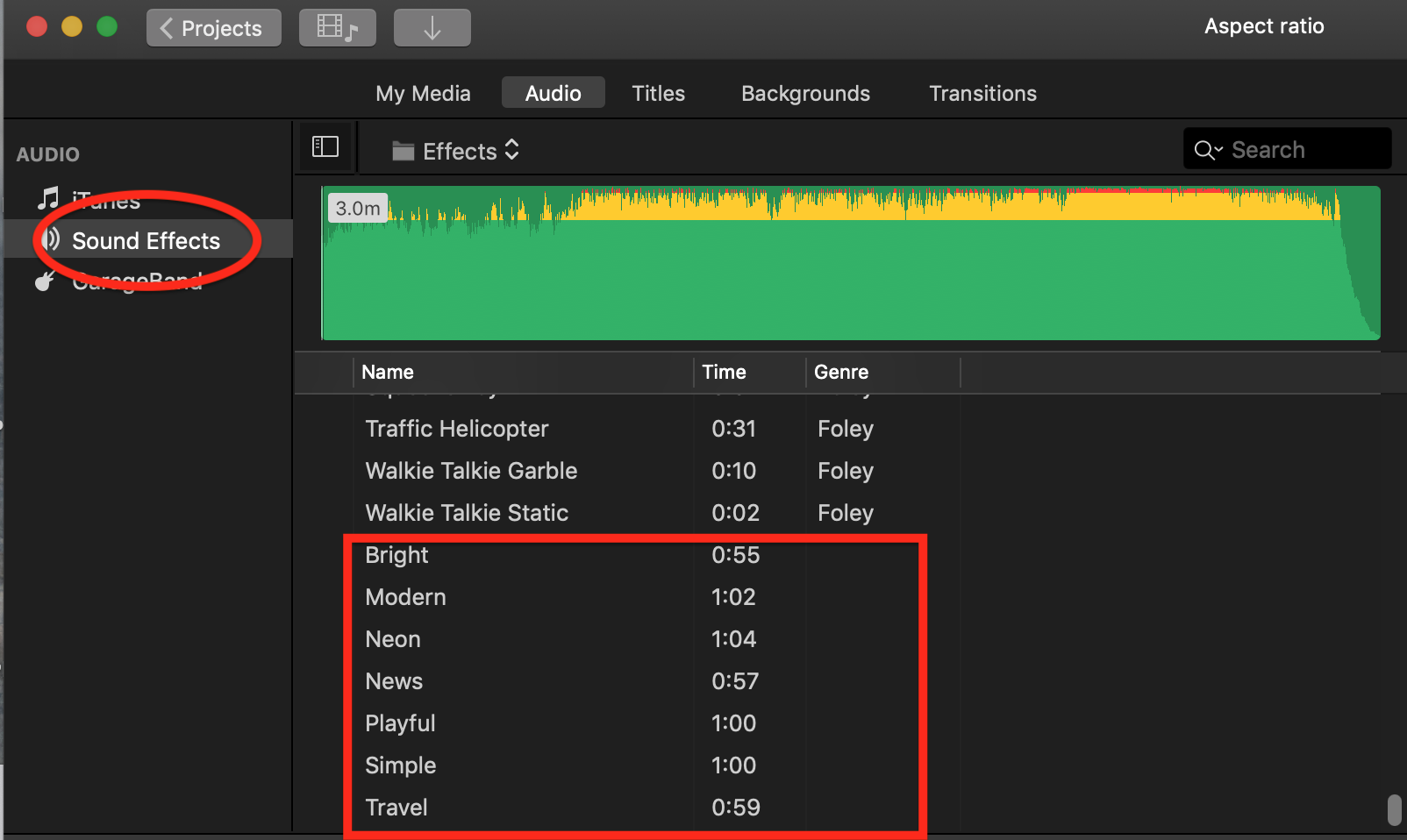Viewport: 1407px width, 840px height.
Task: Open the media import filmstrip button
Action: (338, 28)
